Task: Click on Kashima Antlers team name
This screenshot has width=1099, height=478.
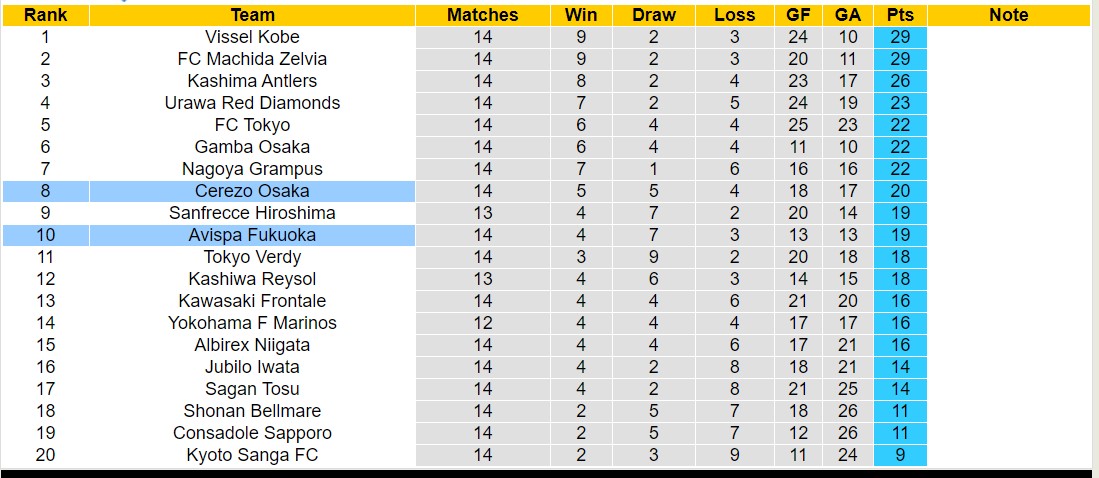Action: click(252, 81)
